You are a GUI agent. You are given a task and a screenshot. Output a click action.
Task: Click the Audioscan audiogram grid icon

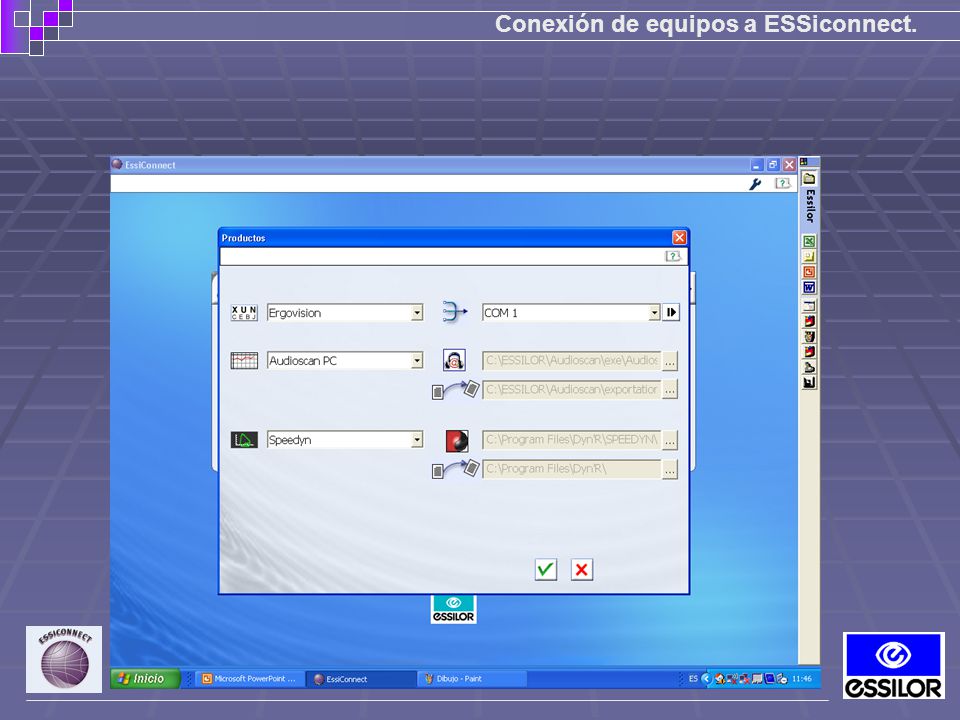pyautogui.click(x=244, y=361)
